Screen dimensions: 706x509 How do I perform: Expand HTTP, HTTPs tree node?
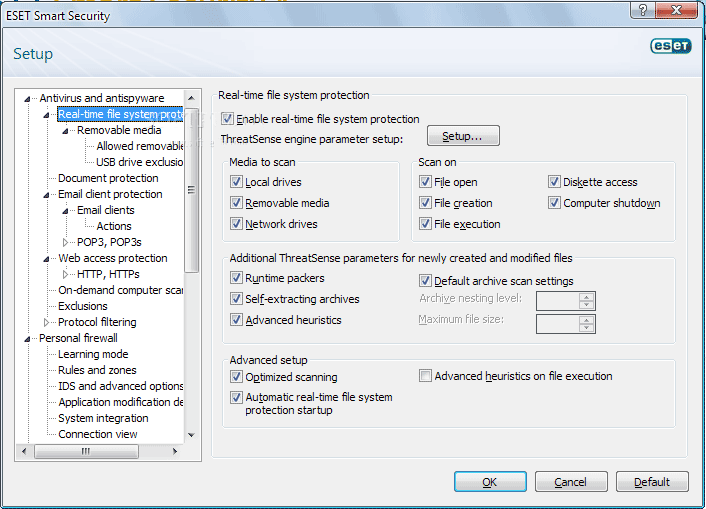(65, 274)
